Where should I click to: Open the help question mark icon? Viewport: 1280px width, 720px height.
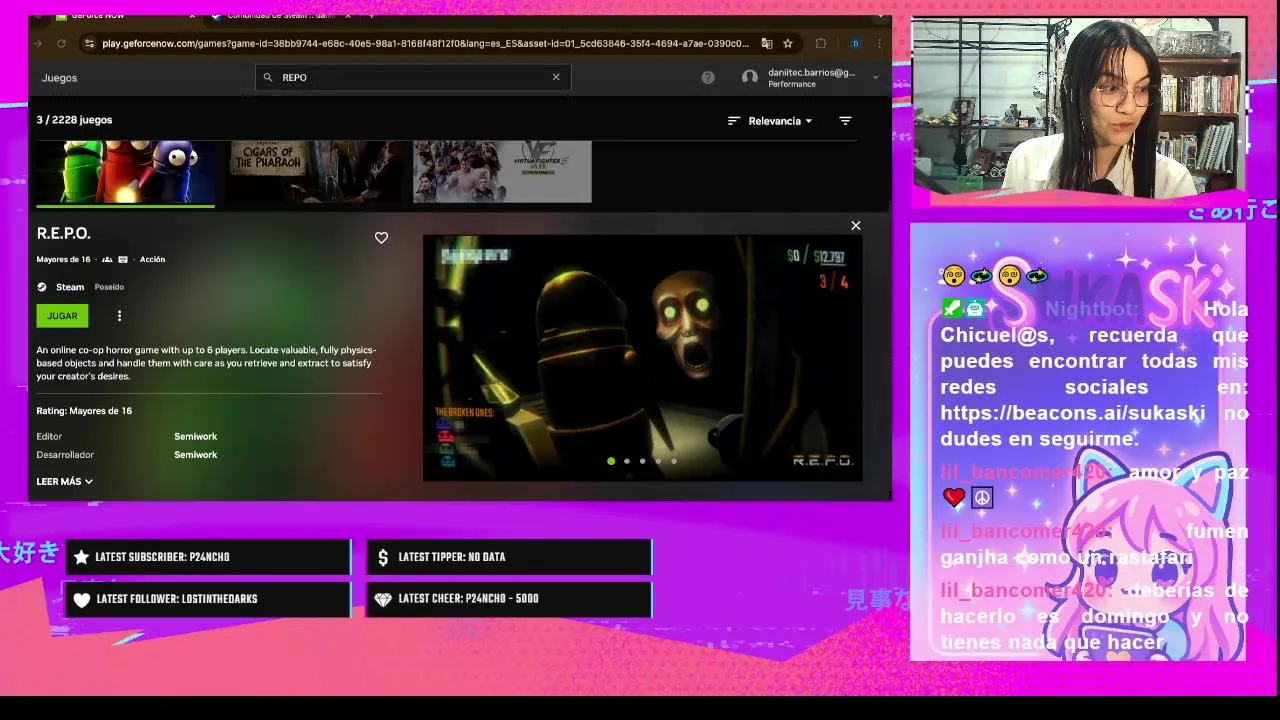[708, 77]
